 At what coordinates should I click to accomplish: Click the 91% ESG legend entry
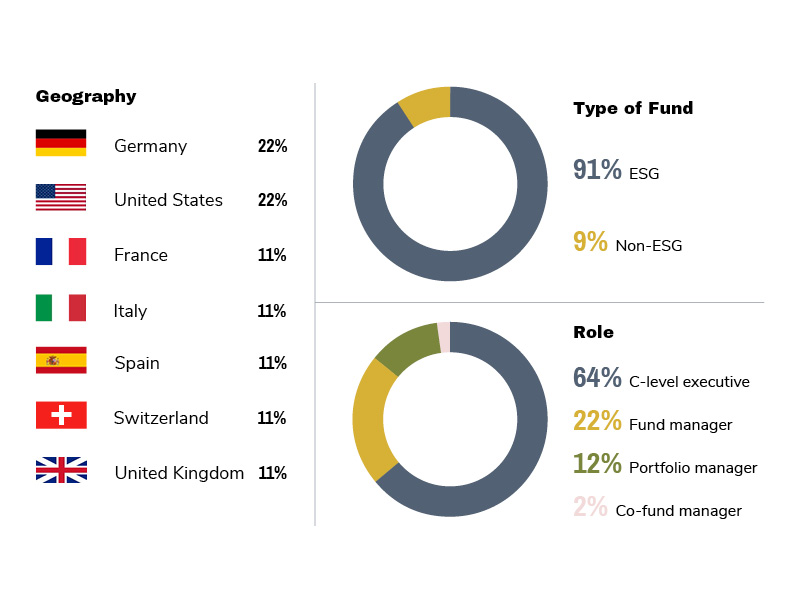coord(616,171)
